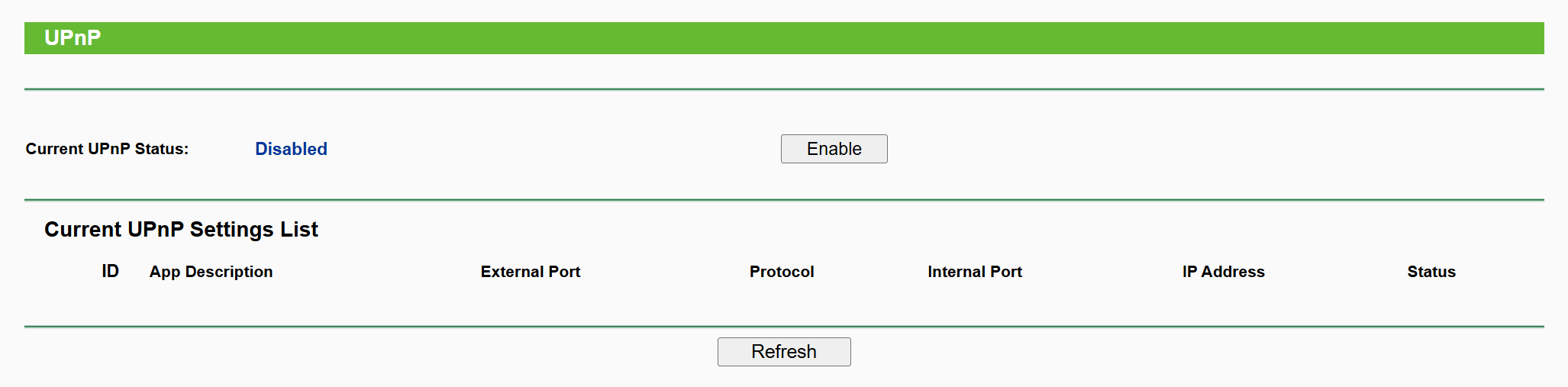Click blank space between Disabled and Enable
Viewport: 1568px width, 387px height.
tap(550, 149)
